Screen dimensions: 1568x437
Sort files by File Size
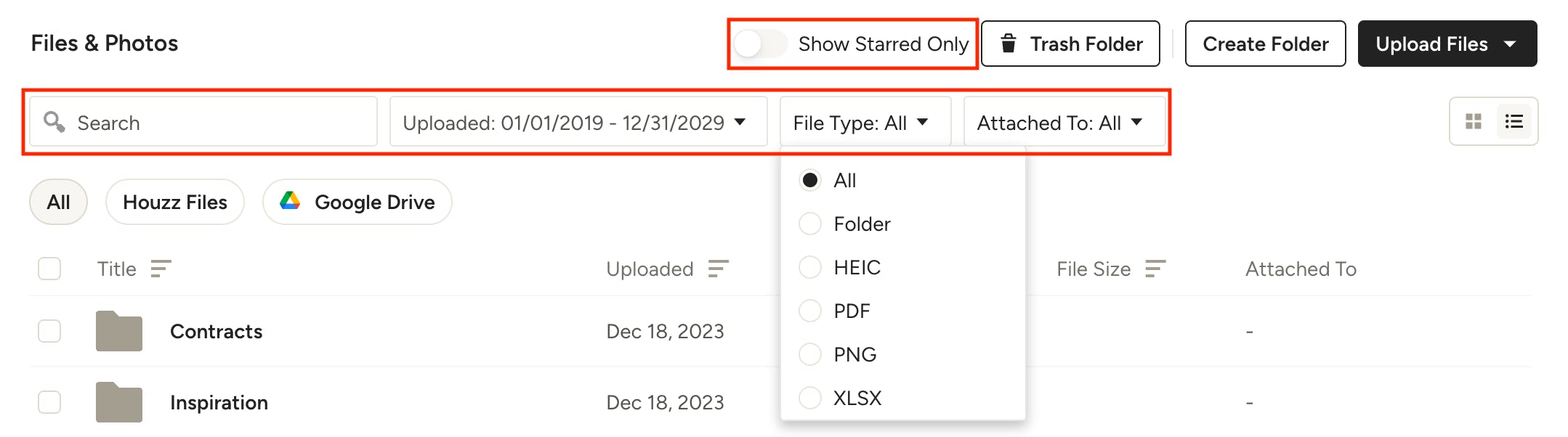tap(1155, 269)
